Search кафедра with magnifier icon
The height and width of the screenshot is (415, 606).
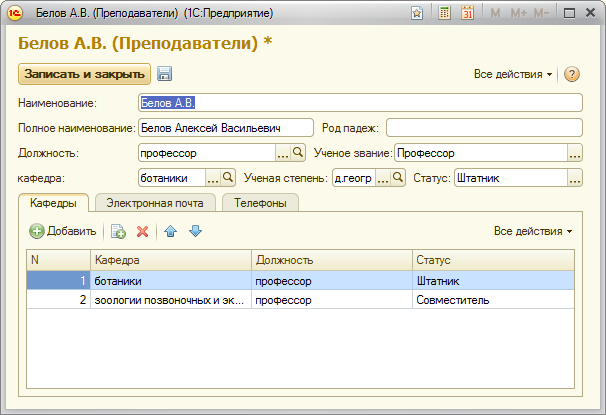coord(228,178)
